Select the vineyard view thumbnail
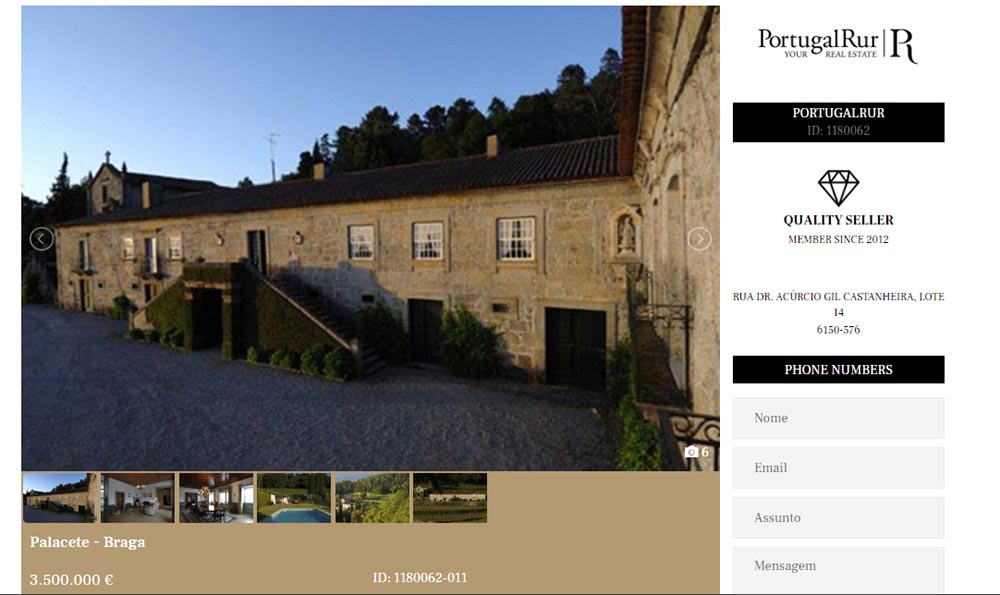Screen dimensions: 1000x595 coord(450,497)
